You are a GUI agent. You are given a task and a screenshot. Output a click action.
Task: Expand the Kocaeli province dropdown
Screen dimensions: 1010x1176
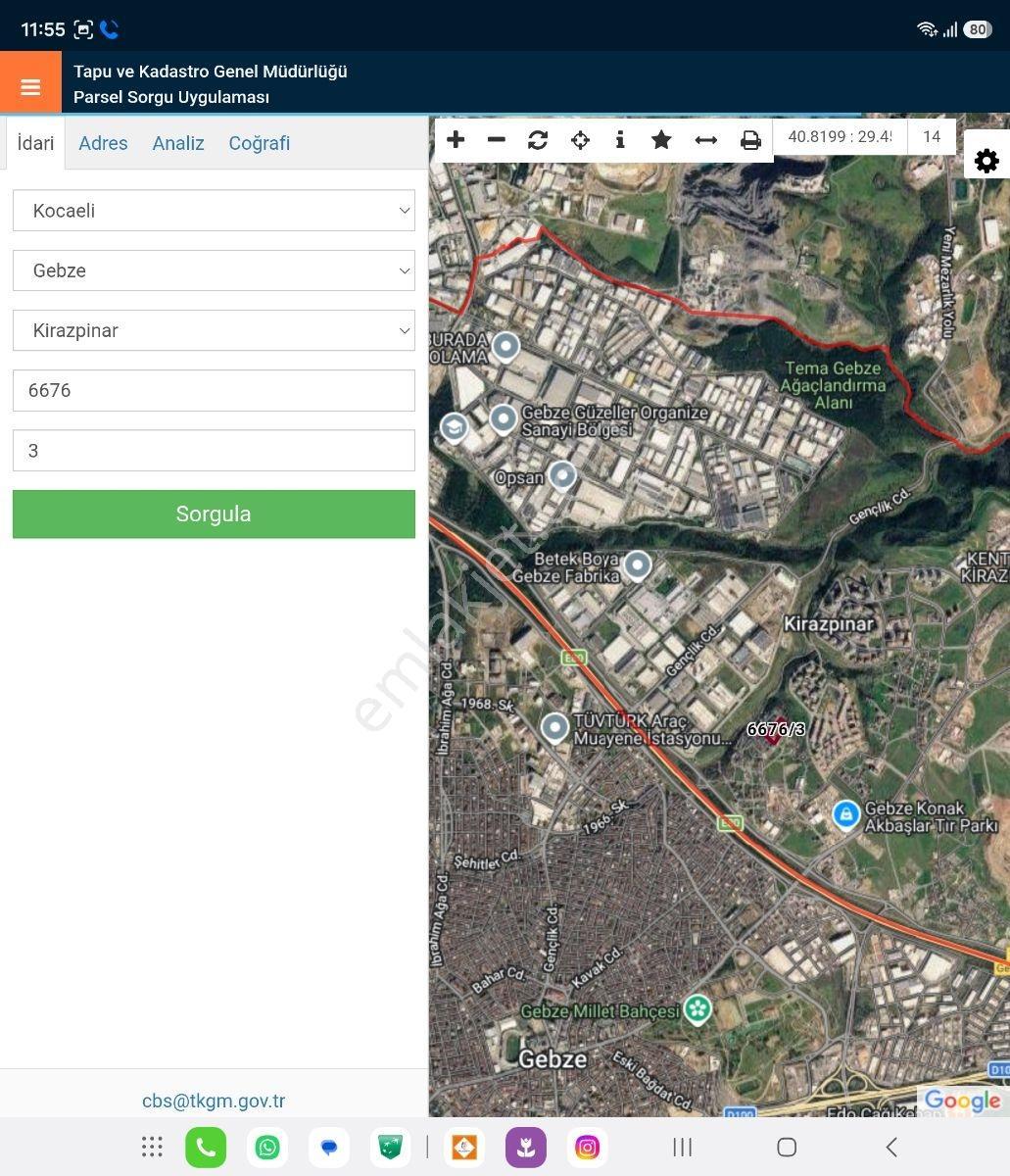214,211
